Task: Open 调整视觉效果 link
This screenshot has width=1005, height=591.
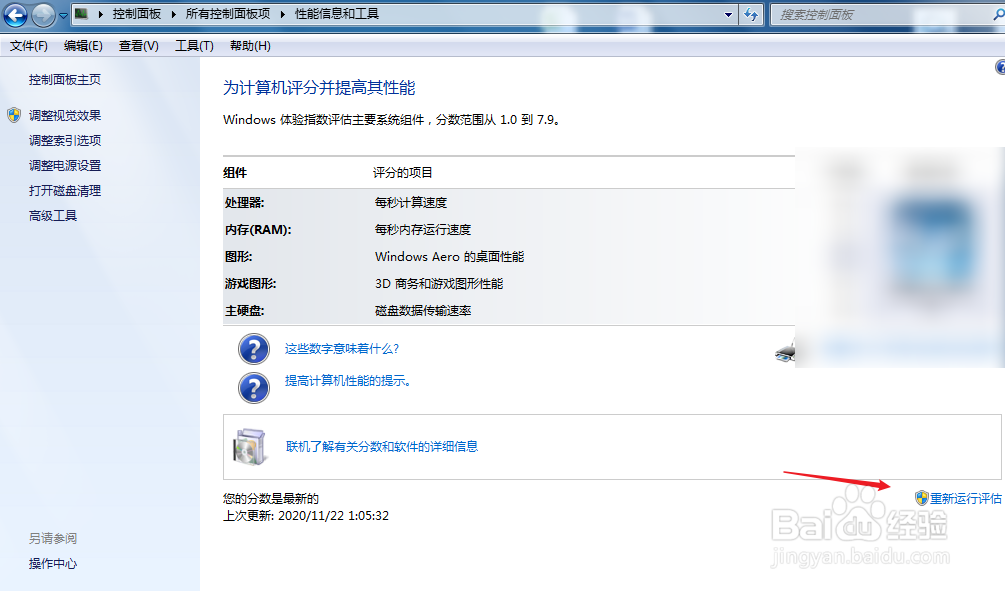Action: 65,115
